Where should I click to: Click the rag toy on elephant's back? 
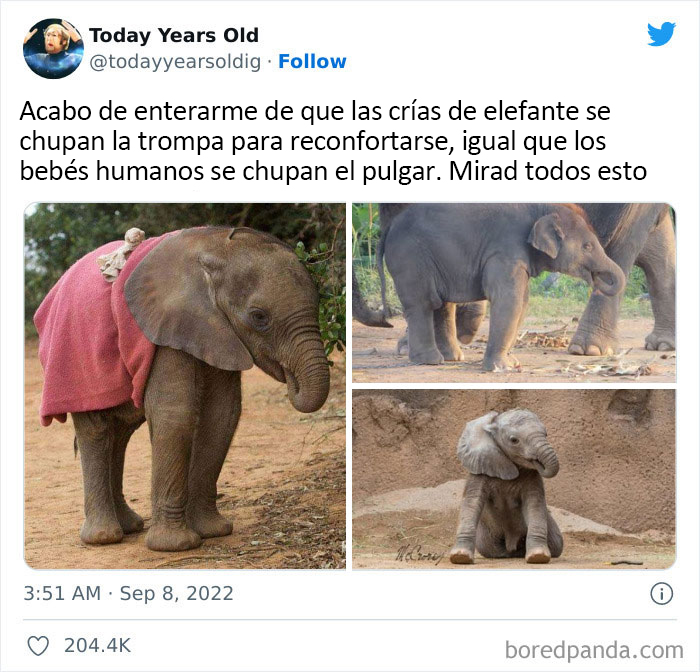tap(120, 253)
